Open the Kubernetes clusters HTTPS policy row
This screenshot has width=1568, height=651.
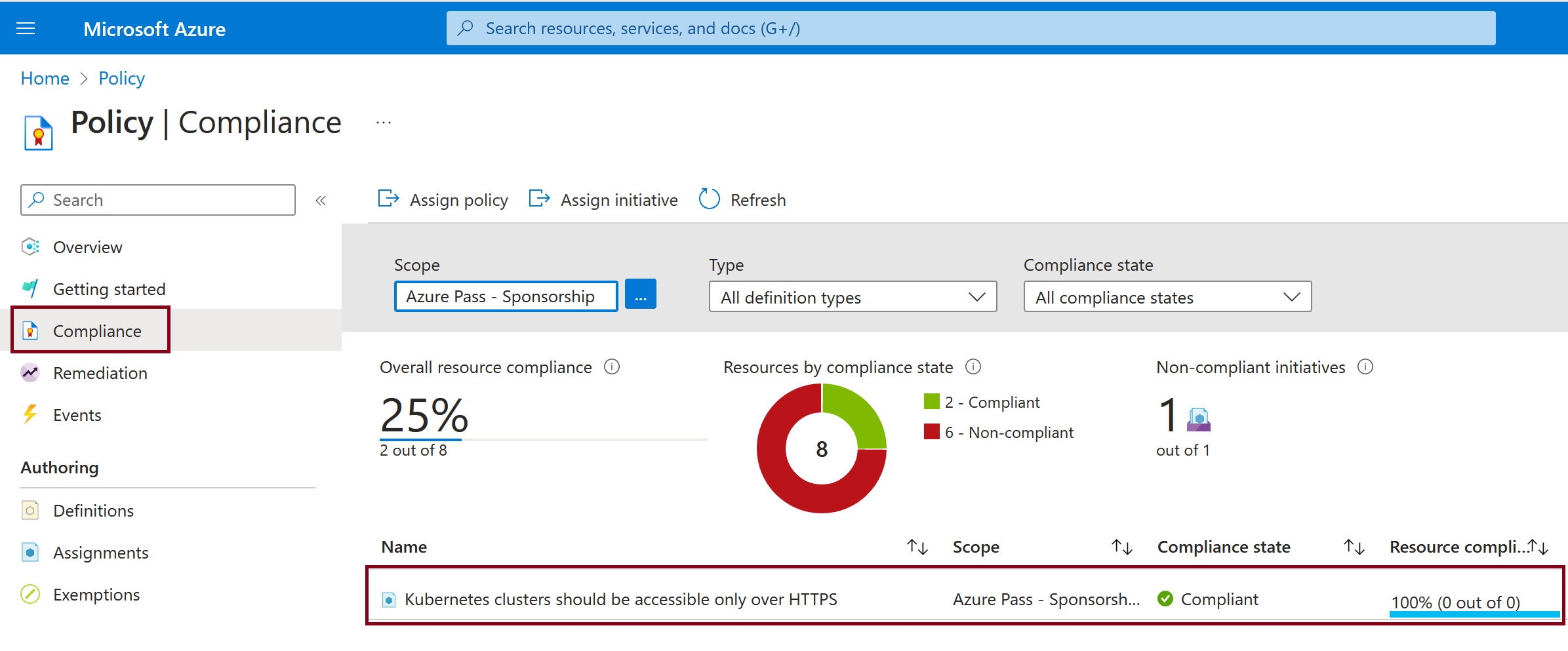pyautogui.click(x=620, y=599)
